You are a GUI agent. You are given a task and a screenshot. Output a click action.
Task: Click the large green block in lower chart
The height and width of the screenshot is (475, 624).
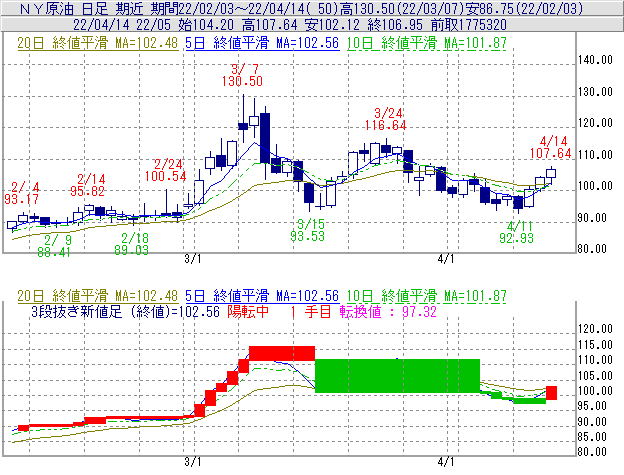[x=397, y=376]
